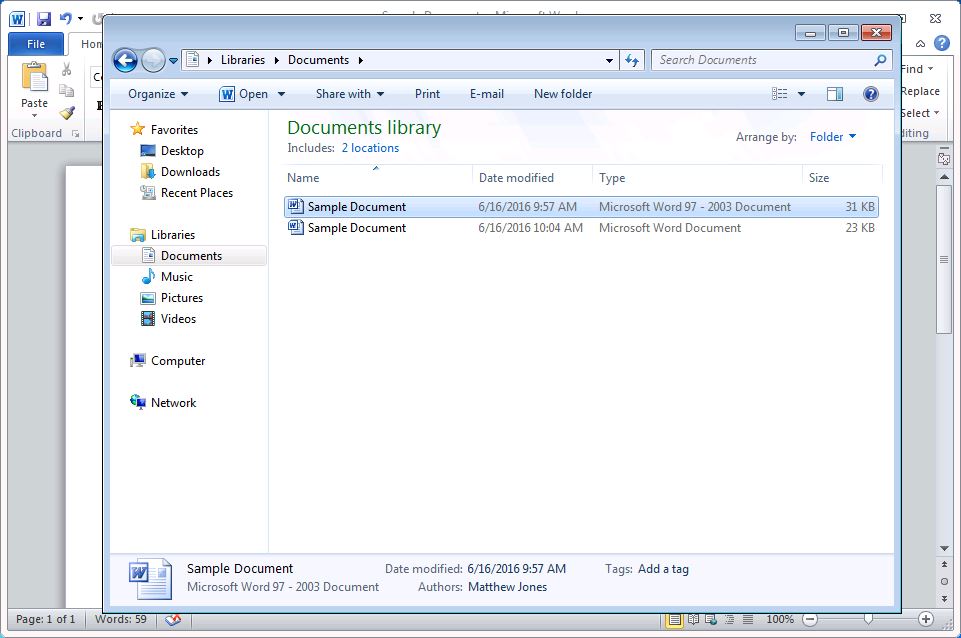Click the Word zoom slider handle
Screen dimensions: 961x638
tap(868, 619)
